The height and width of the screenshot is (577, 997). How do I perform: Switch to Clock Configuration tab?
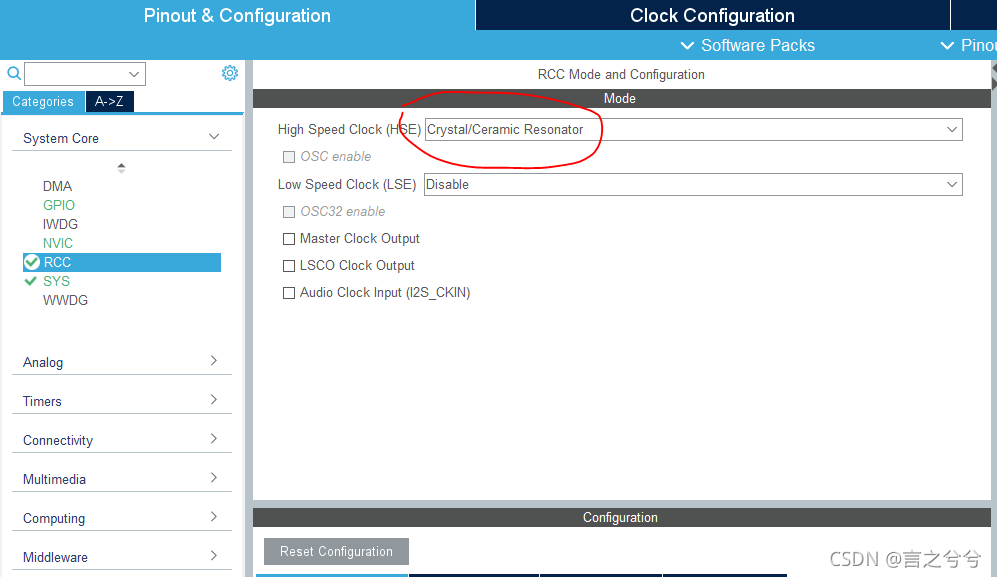click(712, 15)
